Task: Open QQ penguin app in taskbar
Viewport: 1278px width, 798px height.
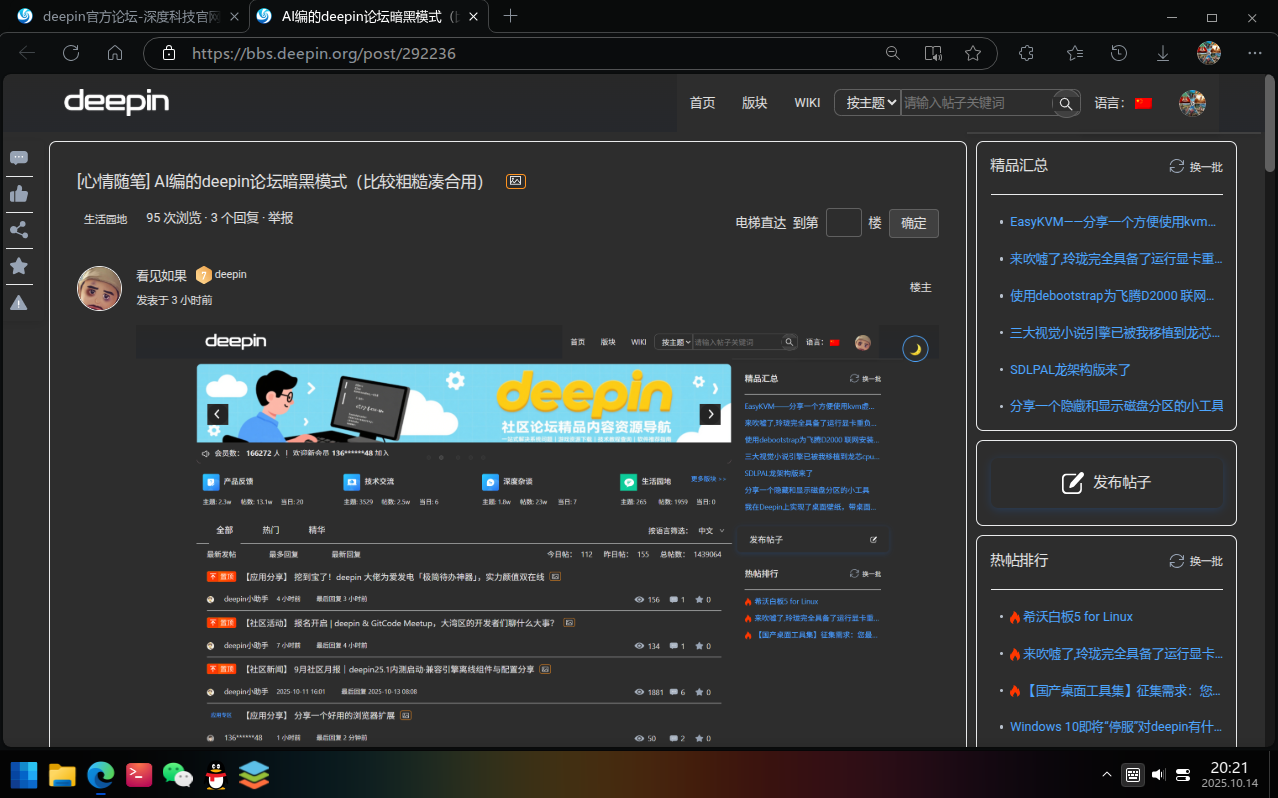Action: pos(215,774)
